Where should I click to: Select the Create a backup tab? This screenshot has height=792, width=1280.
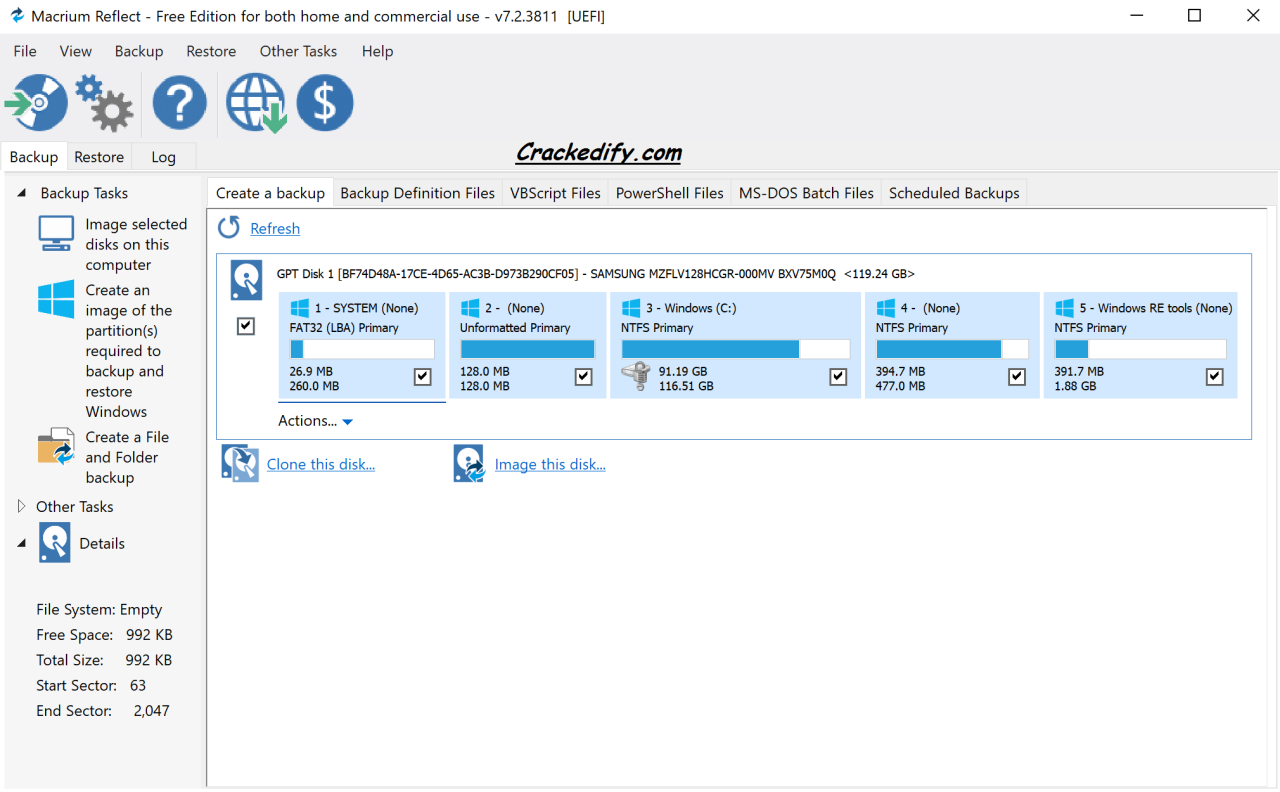click(271, 193)
